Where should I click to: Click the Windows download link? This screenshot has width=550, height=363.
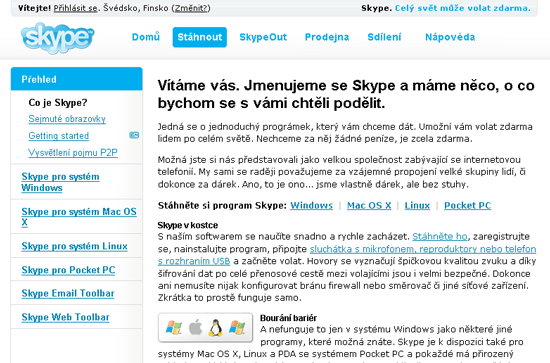[311, 206]
